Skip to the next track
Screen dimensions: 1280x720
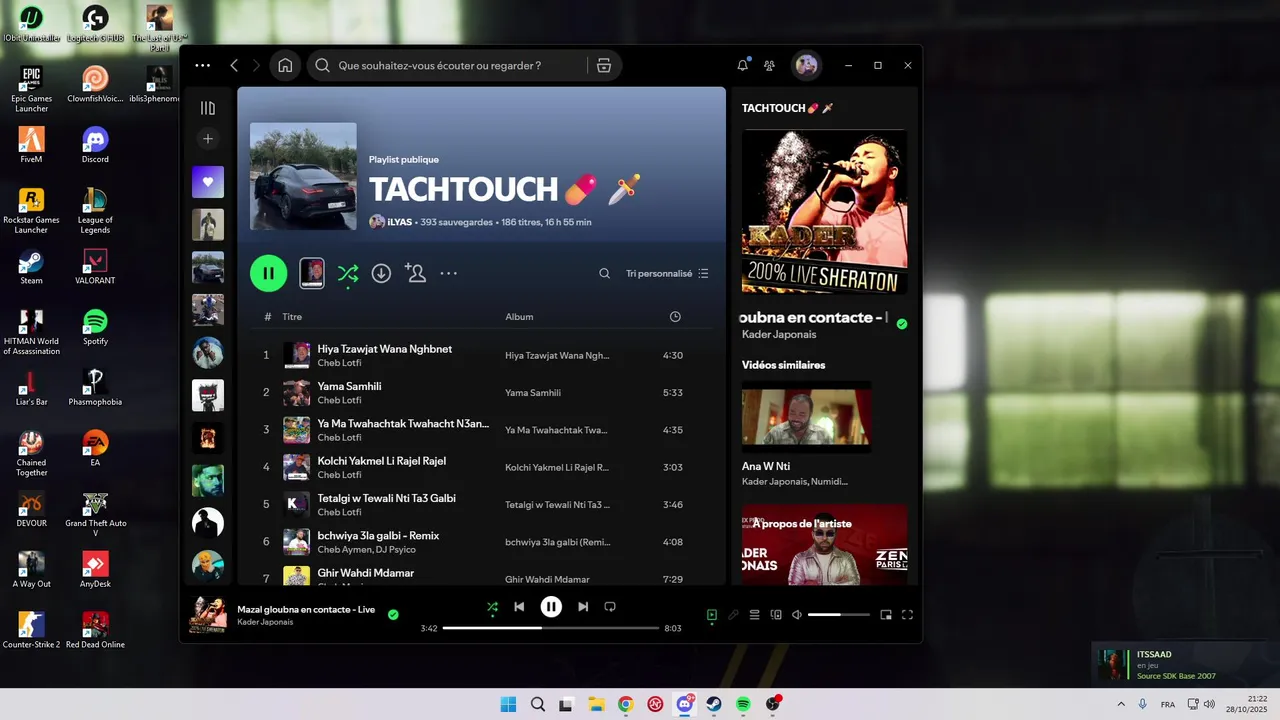(583, 606)
